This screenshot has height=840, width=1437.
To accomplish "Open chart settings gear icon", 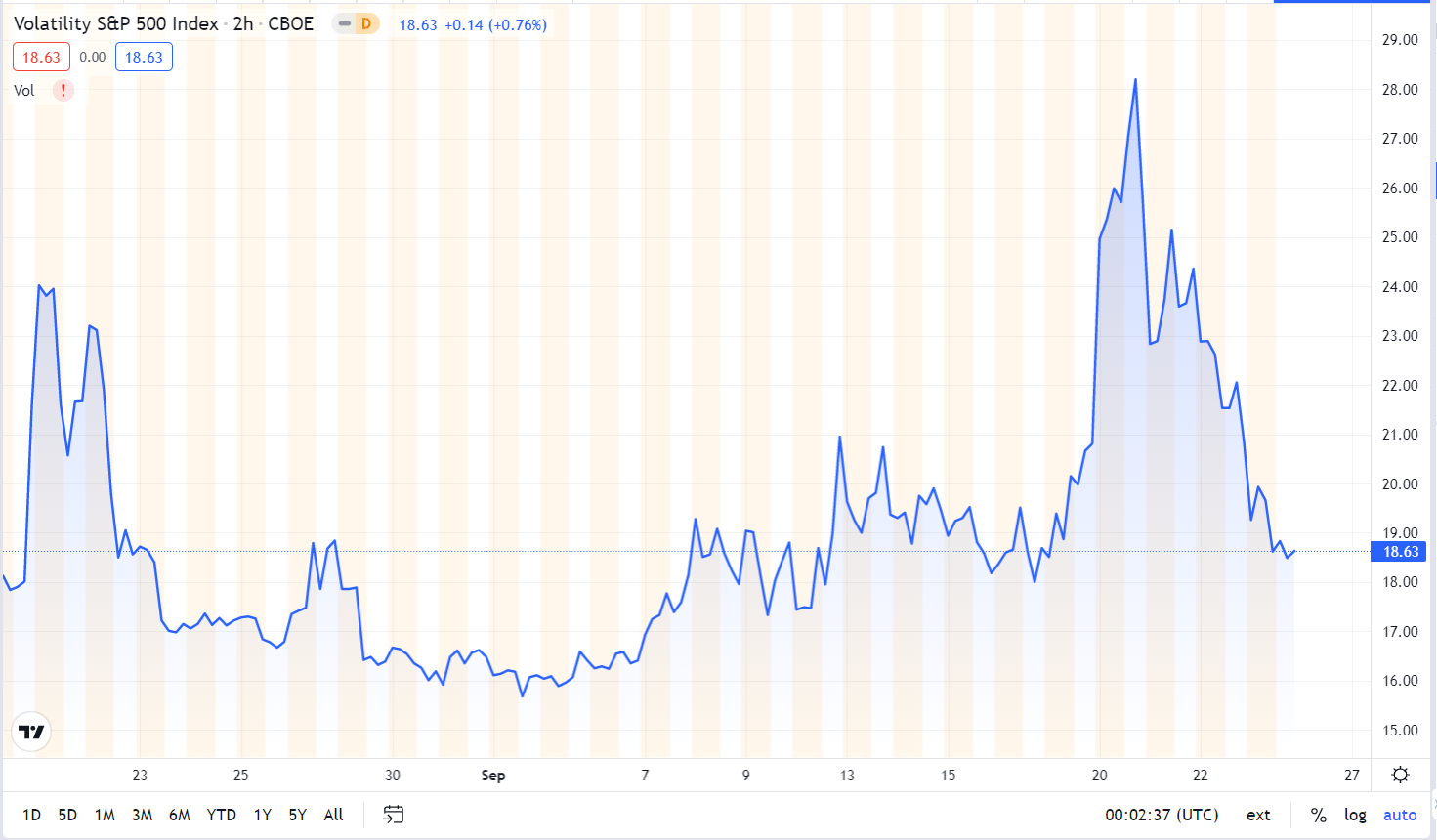I will pos(1401,775).
